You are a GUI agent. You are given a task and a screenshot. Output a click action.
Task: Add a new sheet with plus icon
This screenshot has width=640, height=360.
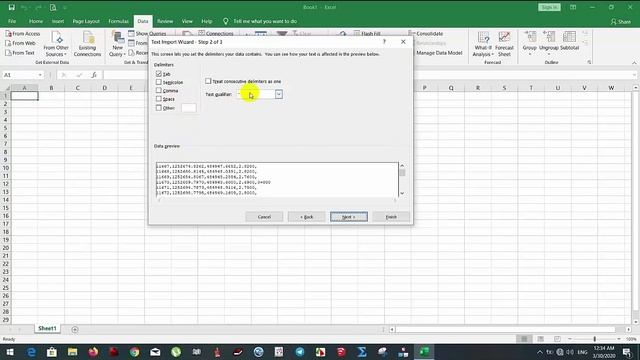[x=75, y=329]
